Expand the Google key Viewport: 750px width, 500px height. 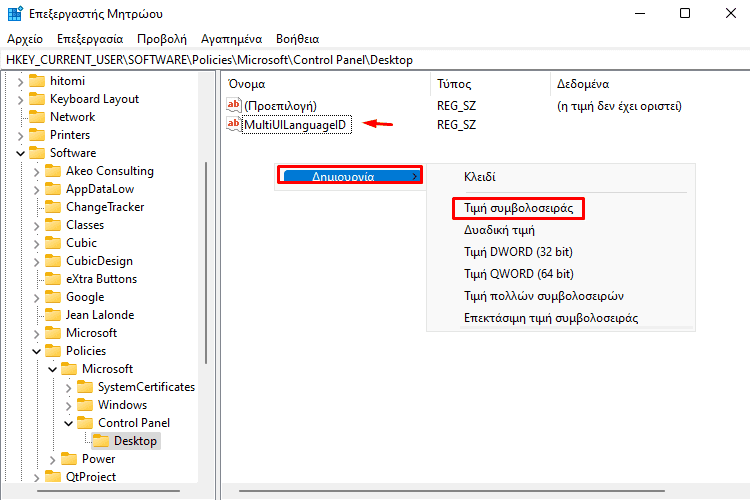36,298
